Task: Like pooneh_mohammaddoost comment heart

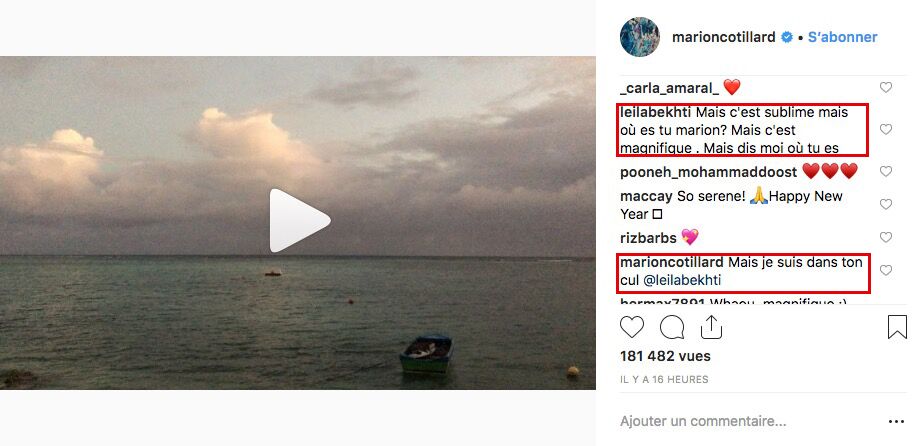Action: coord(886,171)
